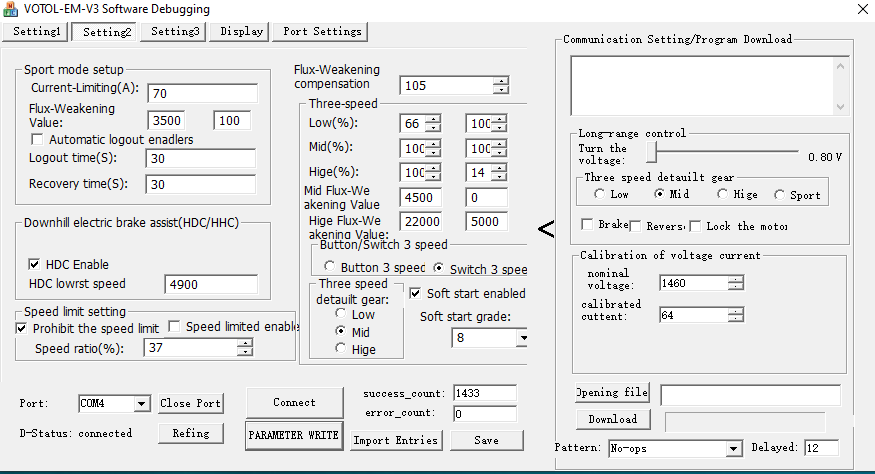Increase the nominal voltage spinner
The height and width of the screenshot is (474, 875).
coord(736,279)
